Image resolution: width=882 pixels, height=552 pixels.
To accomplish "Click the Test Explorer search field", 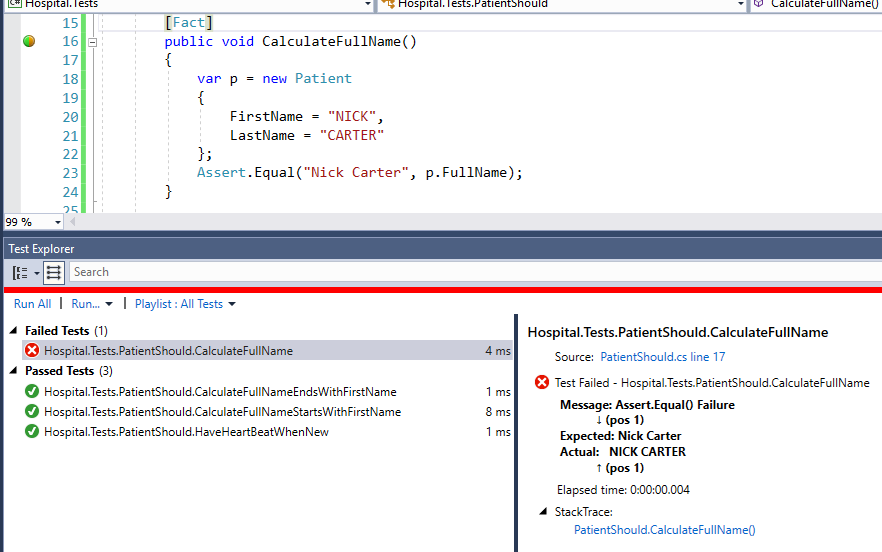I will click(x=475, y=272).
